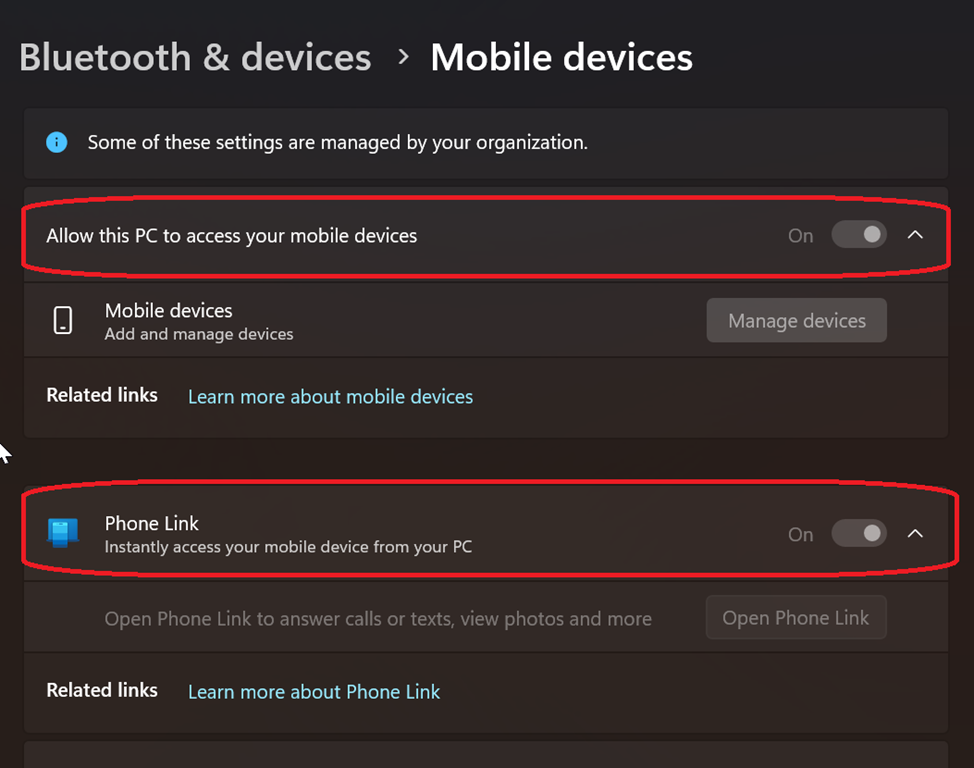Viewport: 974px width, 768px height.
Task: Open Learn more about mobile devices link
Action: pyautogui.click(x=330, y=397)
